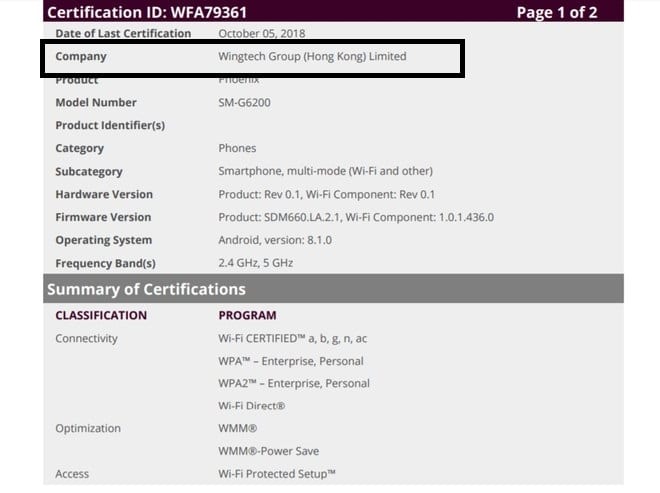Click the 'Subcategory' label
The image size is (660, 493).
pos(89,171)
